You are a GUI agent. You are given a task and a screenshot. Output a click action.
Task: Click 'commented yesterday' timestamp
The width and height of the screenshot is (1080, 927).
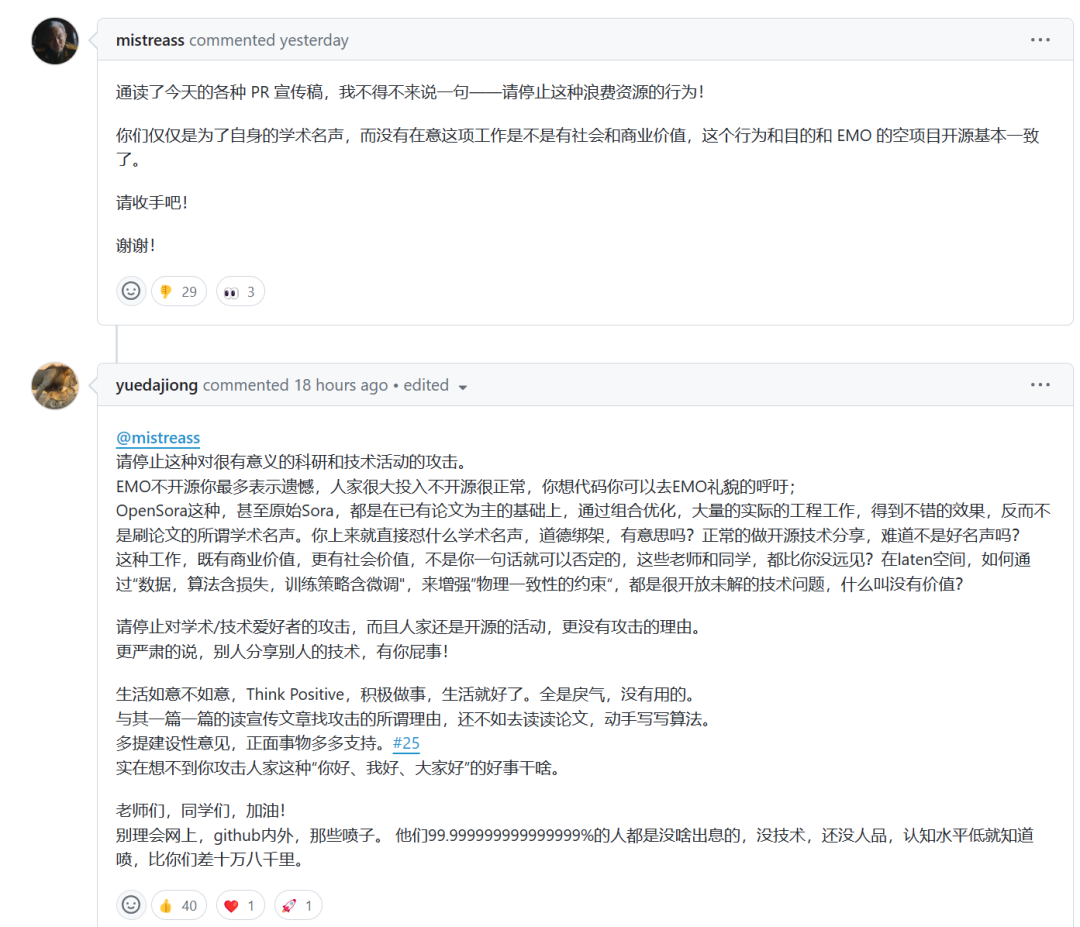pyautogui.click(x=269, y=40)
